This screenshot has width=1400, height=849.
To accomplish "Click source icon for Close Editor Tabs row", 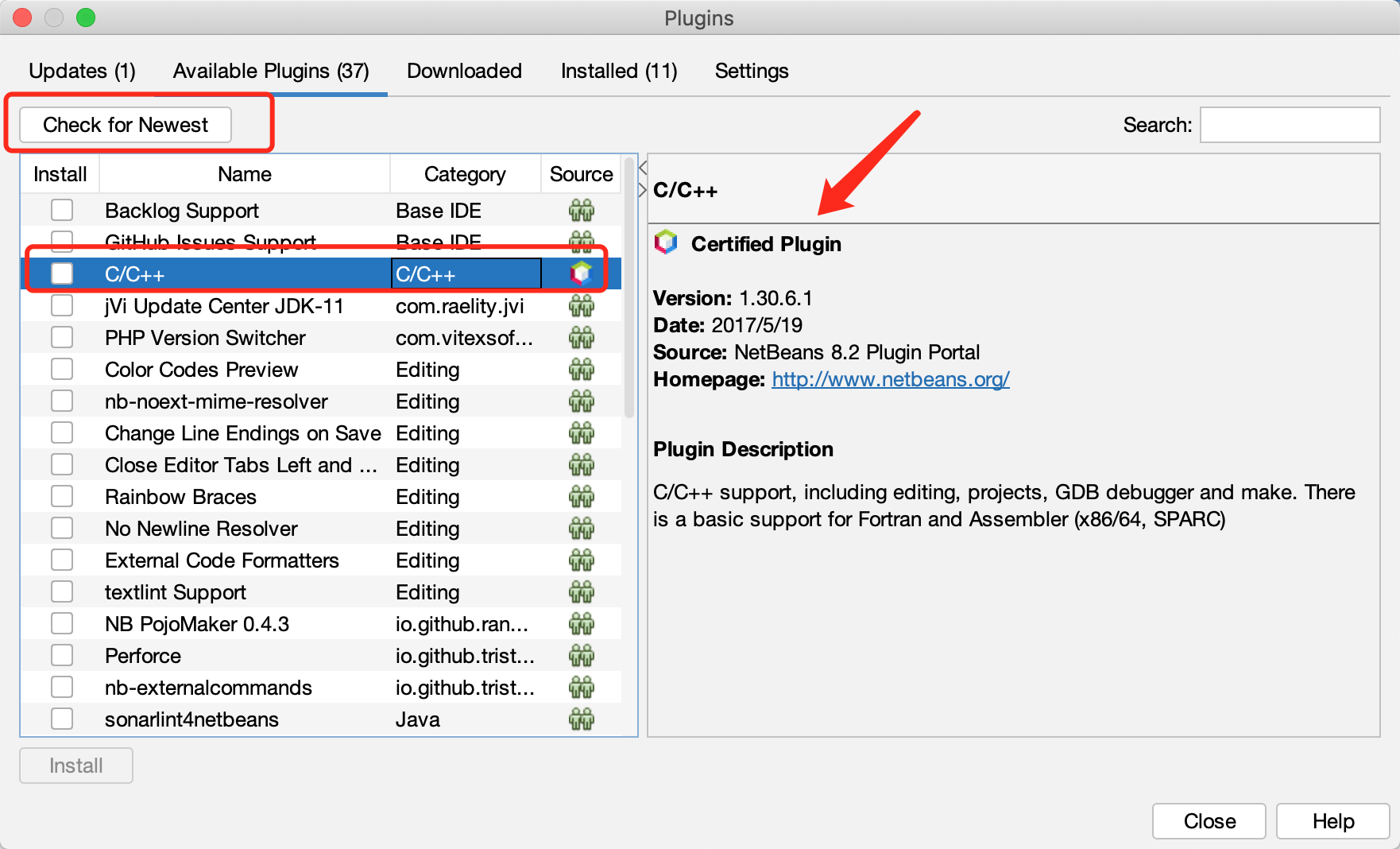I will coord(582,465).
